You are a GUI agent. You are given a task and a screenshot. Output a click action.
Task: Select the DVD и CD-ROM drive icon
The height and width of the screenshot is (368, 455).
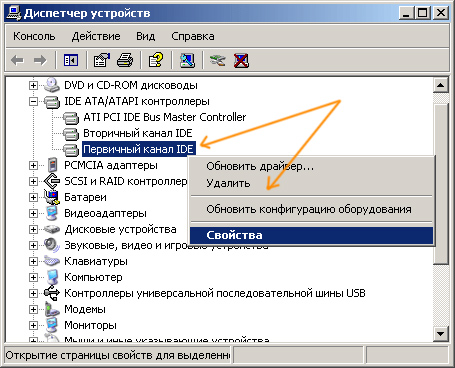coord(52,85)
